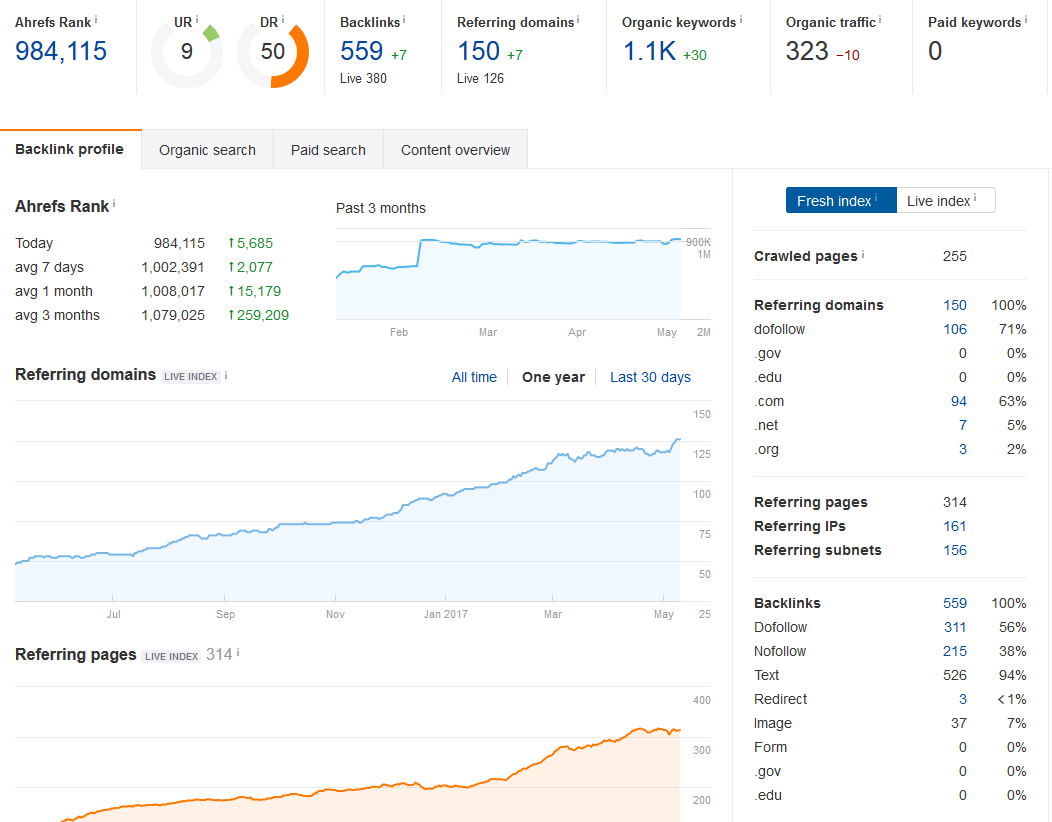Open the 161 Referring IPs link

pyautogui.click(x=955, y=526)
